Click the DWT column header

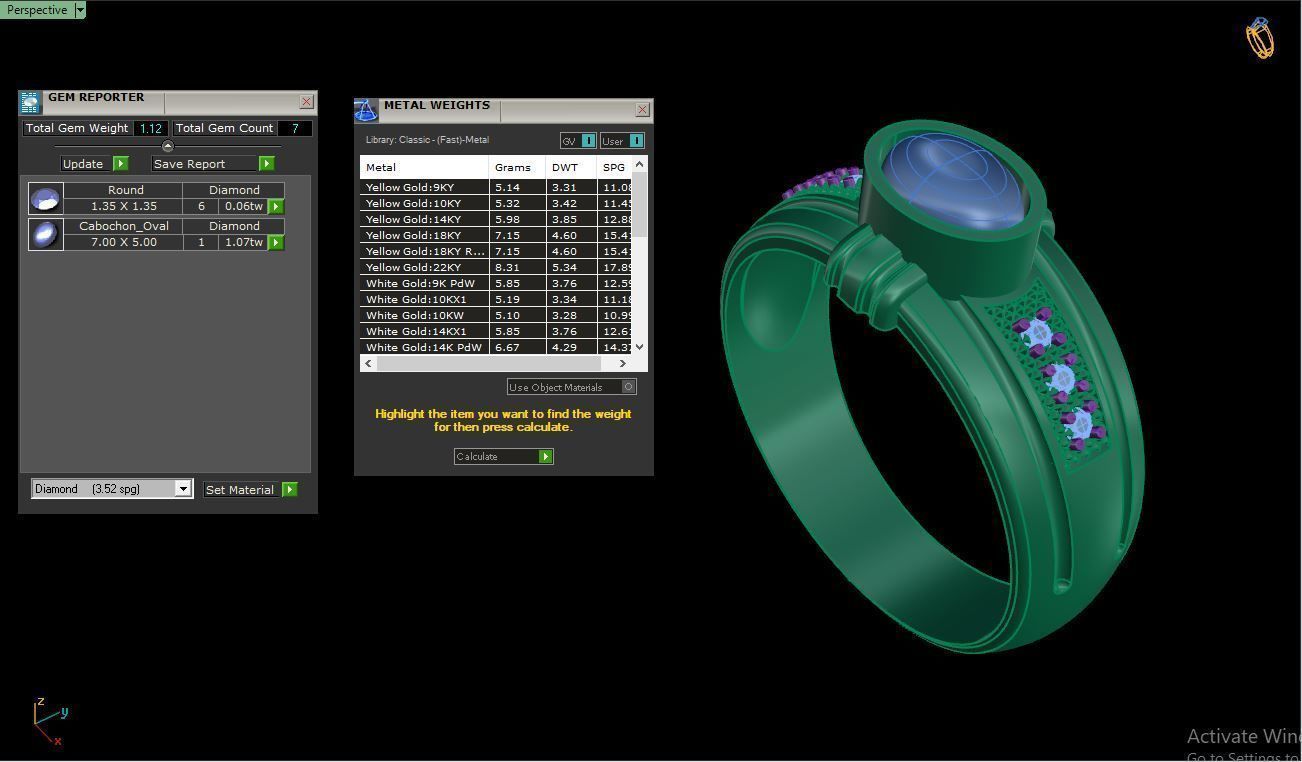[x=571, y=167]
